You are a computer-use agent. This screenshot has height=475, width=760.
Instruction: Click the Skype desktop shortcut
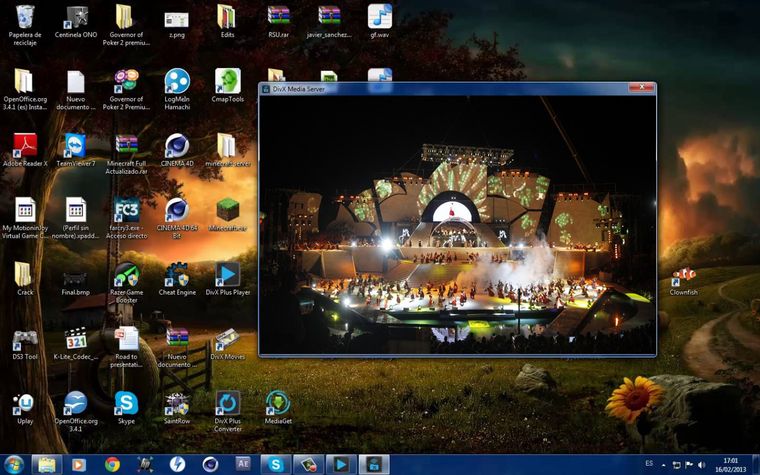(x=126, y=403)
